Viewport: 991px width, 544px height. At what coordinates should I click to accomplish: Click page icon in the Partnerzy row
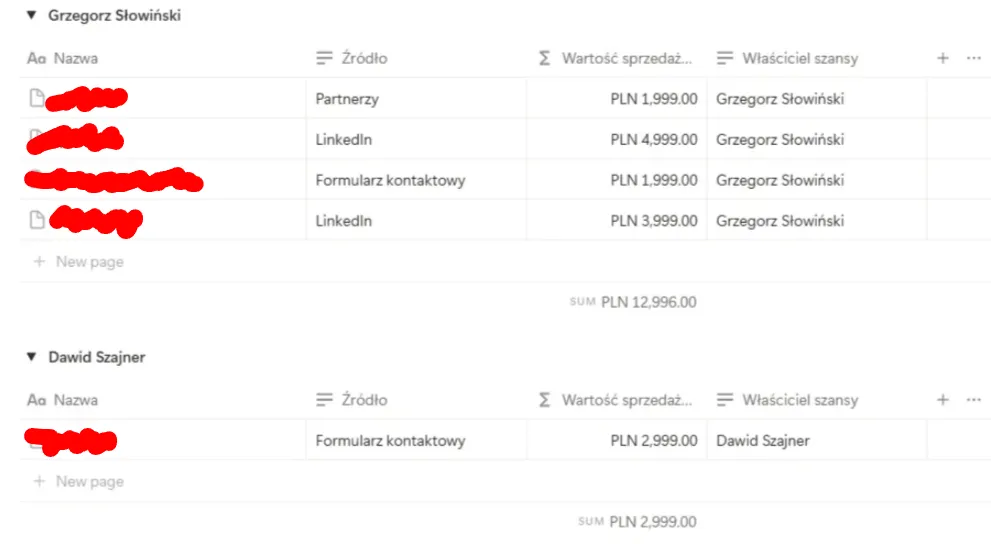37,98
